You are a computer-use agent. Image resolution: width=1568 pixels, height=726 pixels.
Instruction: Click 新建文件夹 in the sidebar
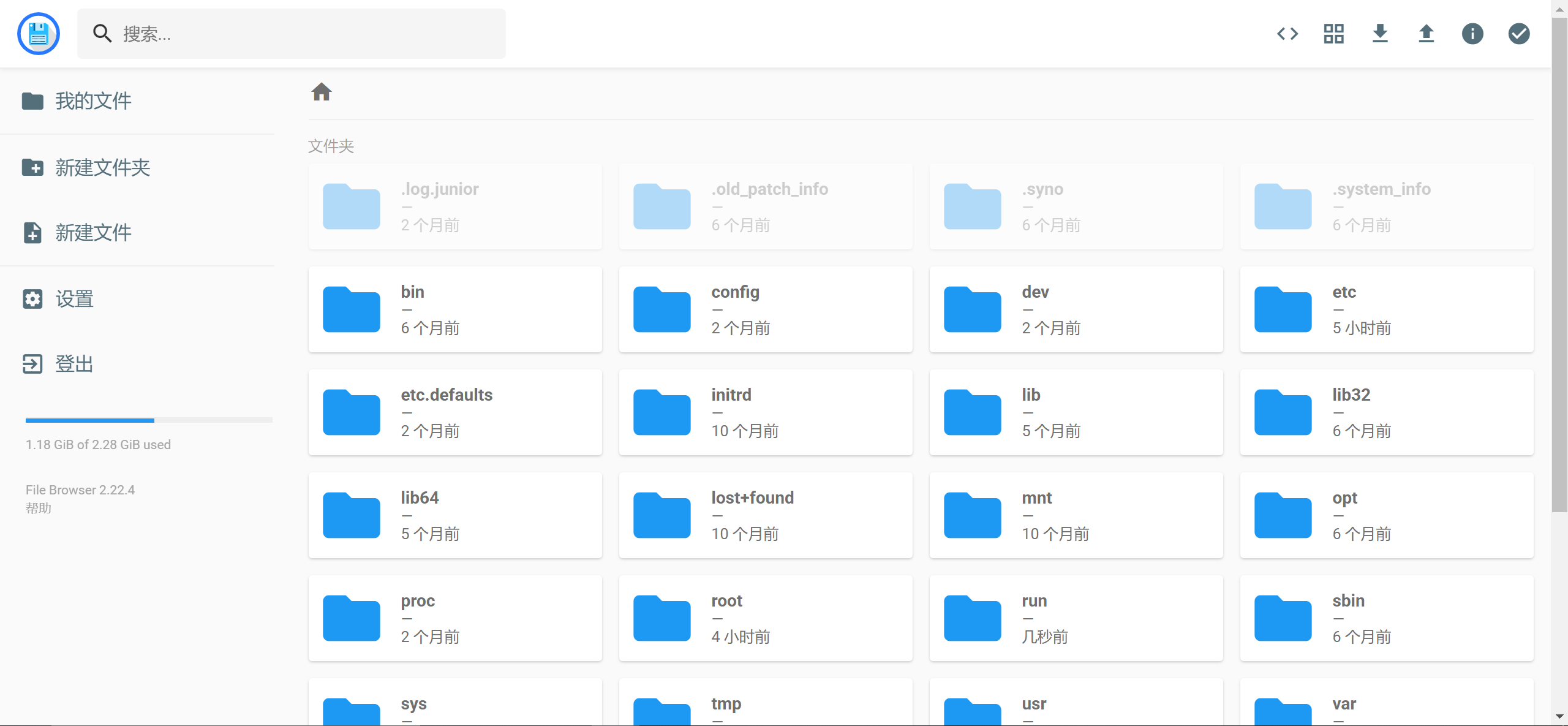102,167
